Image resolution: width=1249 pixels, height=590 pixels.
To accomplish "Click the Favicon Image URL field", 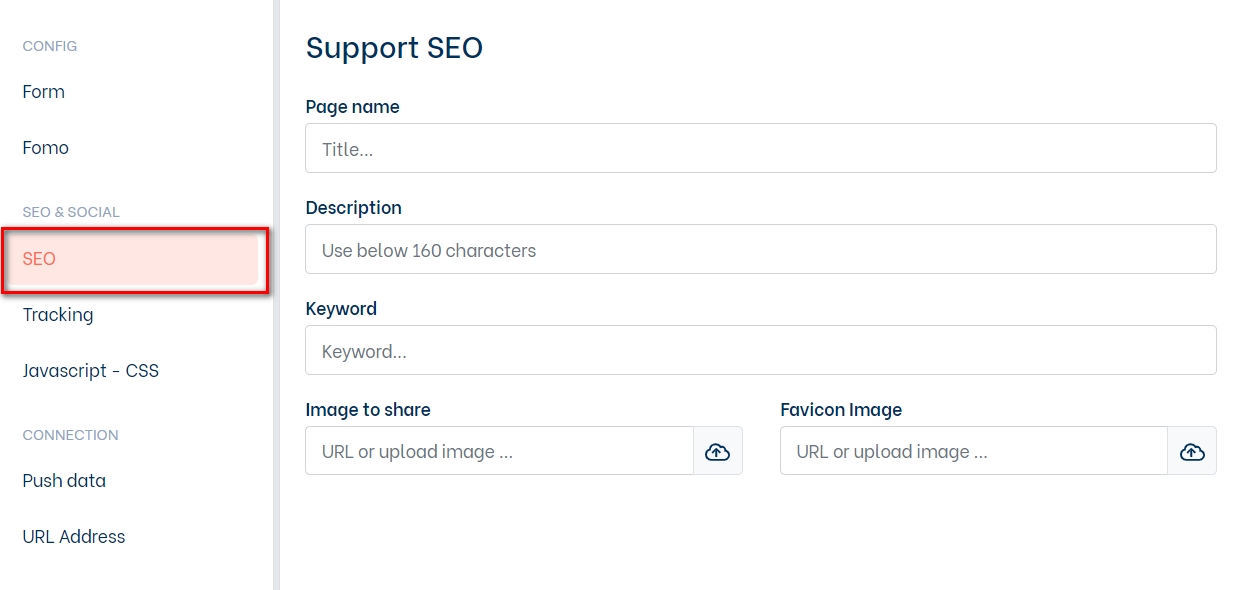I will (x=973, y=451).
